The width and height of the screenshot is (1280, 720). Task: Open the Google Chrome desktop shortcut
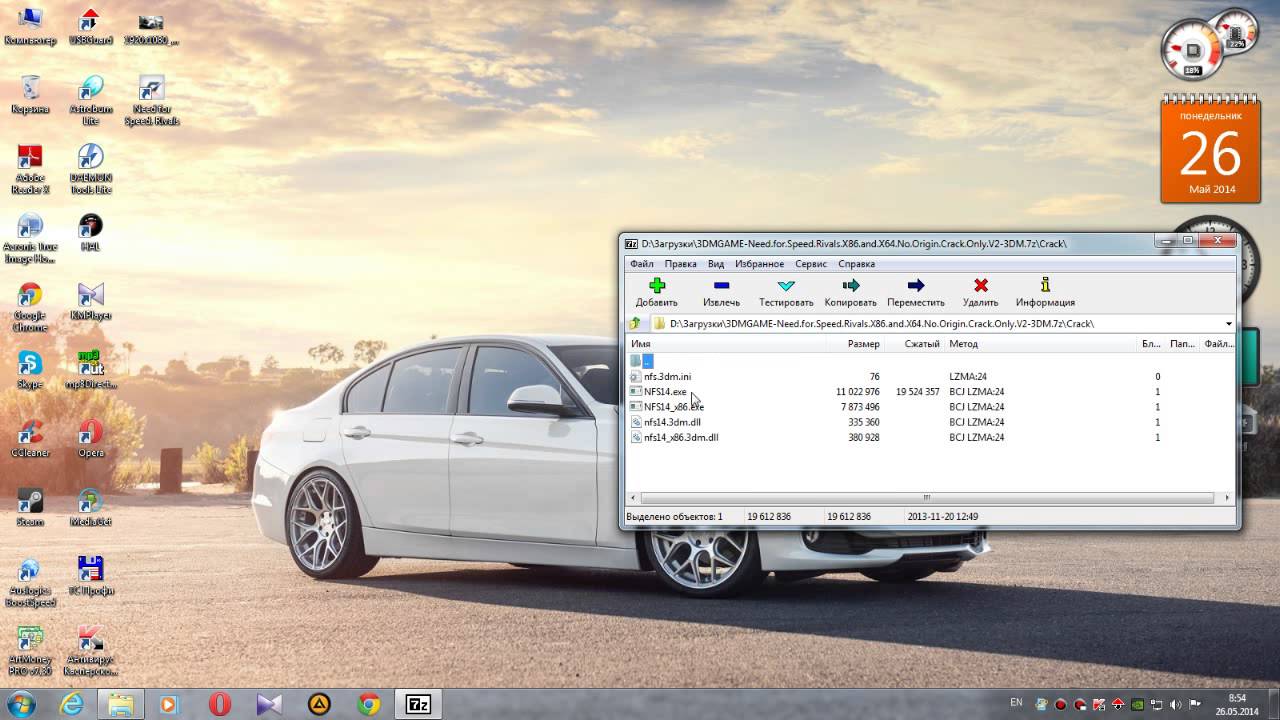tap(30, 307)
